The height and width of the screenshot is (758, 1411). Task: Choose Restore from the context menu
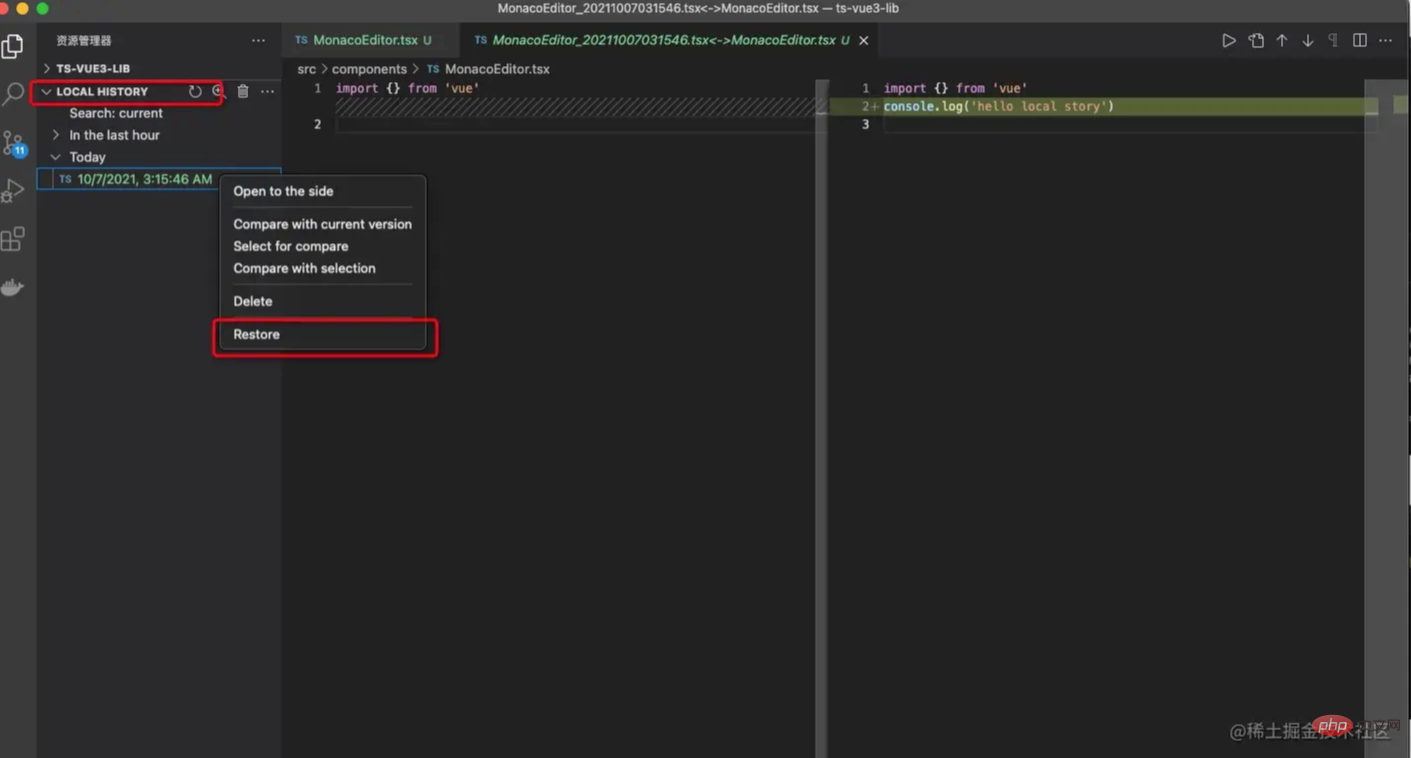tap(257, 335)
